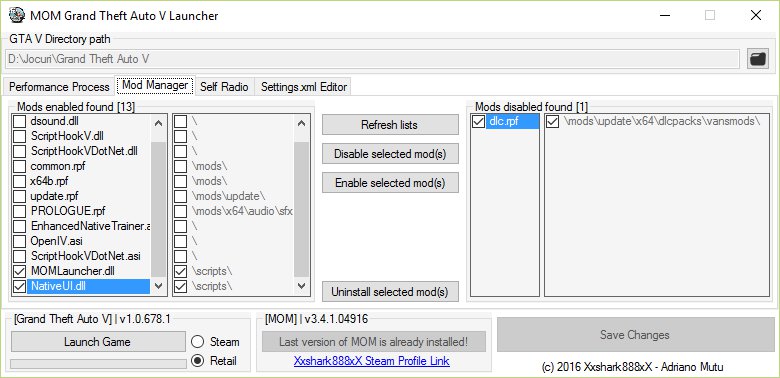Uncheck the MOMLauncher.dll checkbox
Viewport: 780px width, 378px height.
tap(19, 272)
